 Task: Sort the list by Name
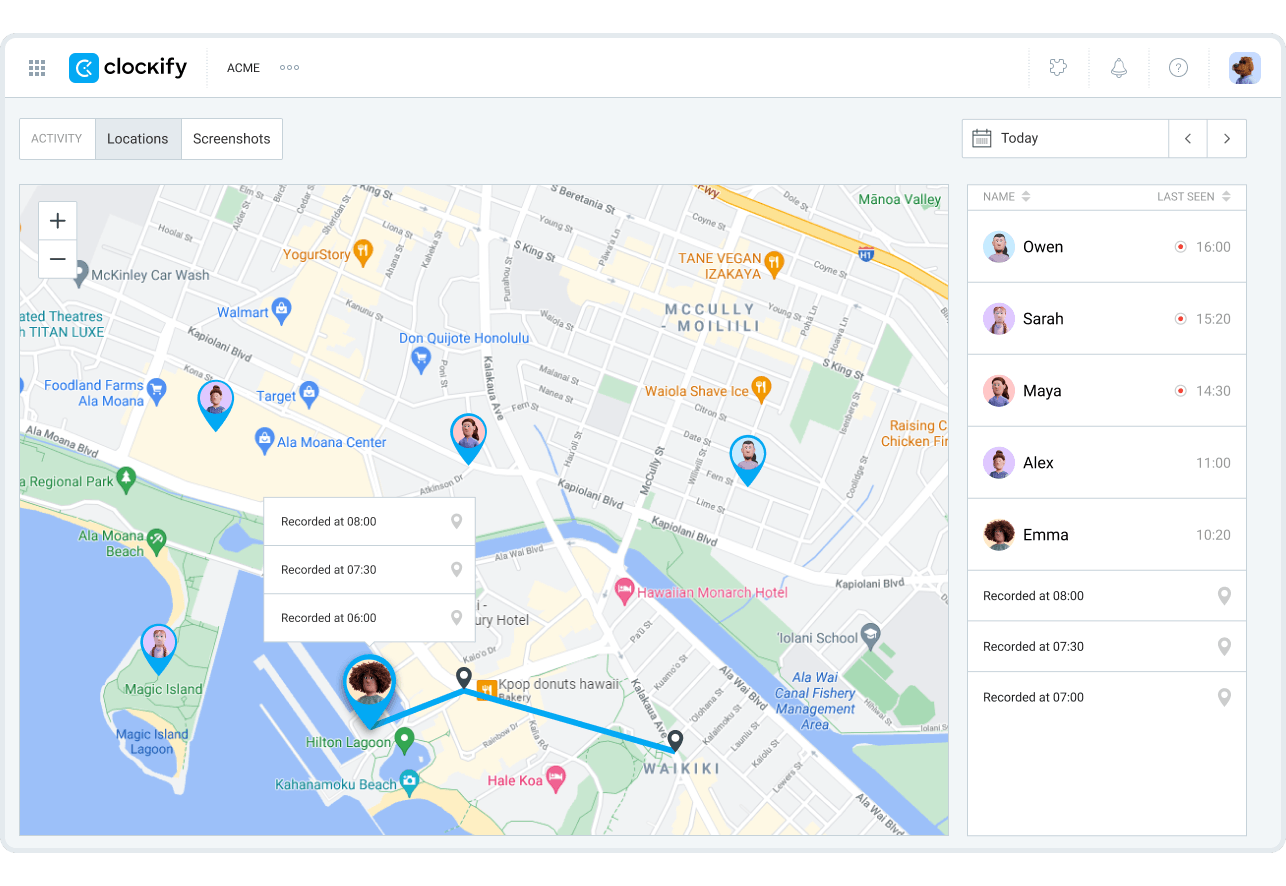pyautogui.click(x=1006, y=197)
